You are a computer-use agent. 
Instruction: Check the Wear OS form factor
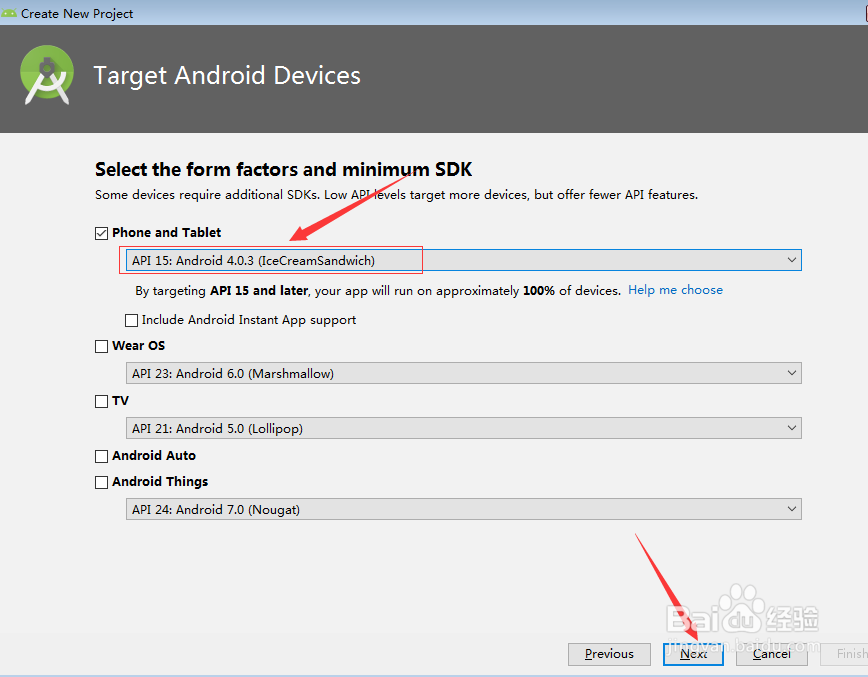[101, 345]
